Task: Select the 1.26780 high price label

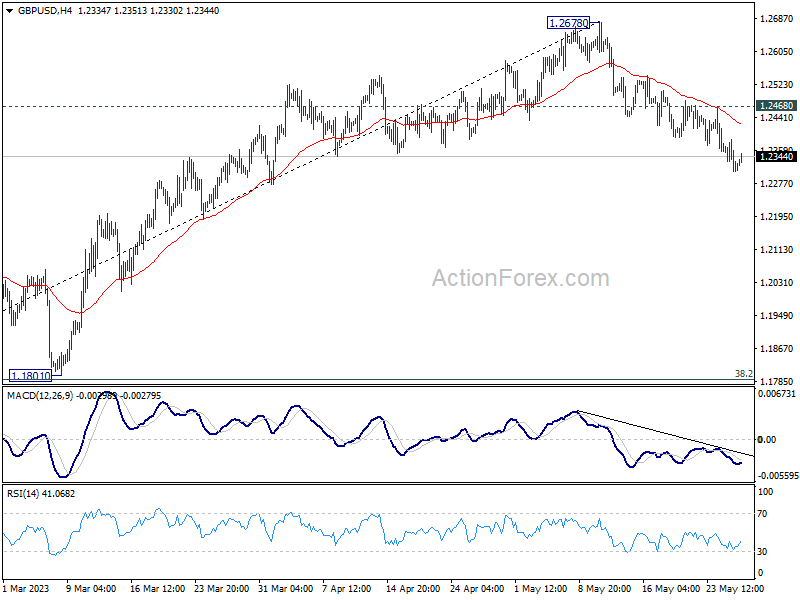Action: coord(568,23)
